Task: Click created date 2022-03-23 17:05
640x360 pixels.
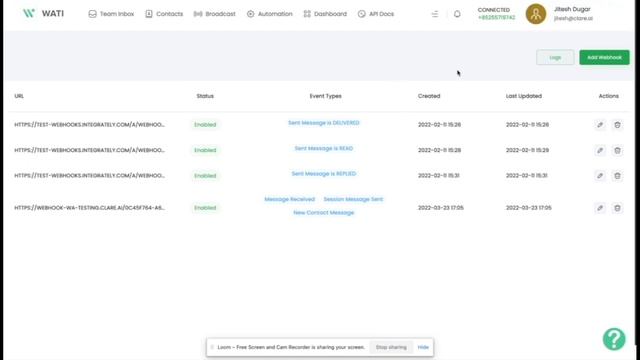Action: 440,208
